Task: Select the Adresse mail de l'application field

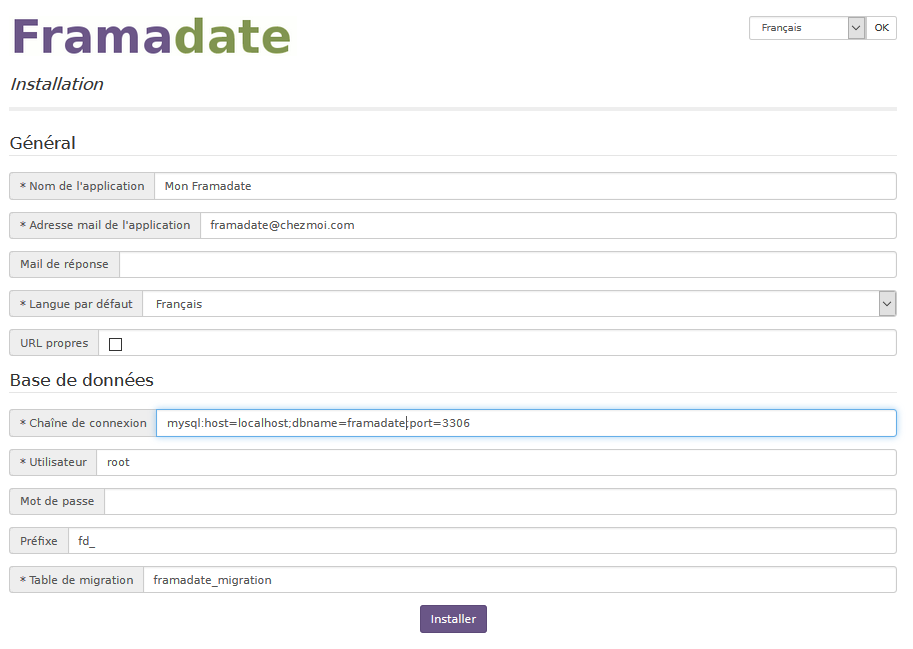Action: tap(548, 225)
